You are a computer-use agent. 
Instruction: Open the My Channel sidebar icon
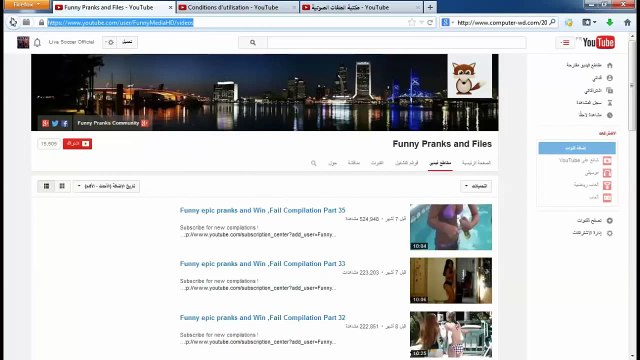609,78
